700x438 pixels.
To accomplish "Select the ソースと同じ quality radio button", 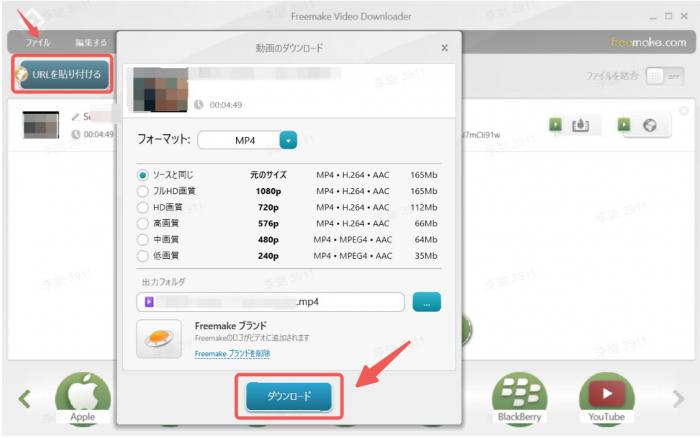I will pyautogui.click(x=142, y=175).
